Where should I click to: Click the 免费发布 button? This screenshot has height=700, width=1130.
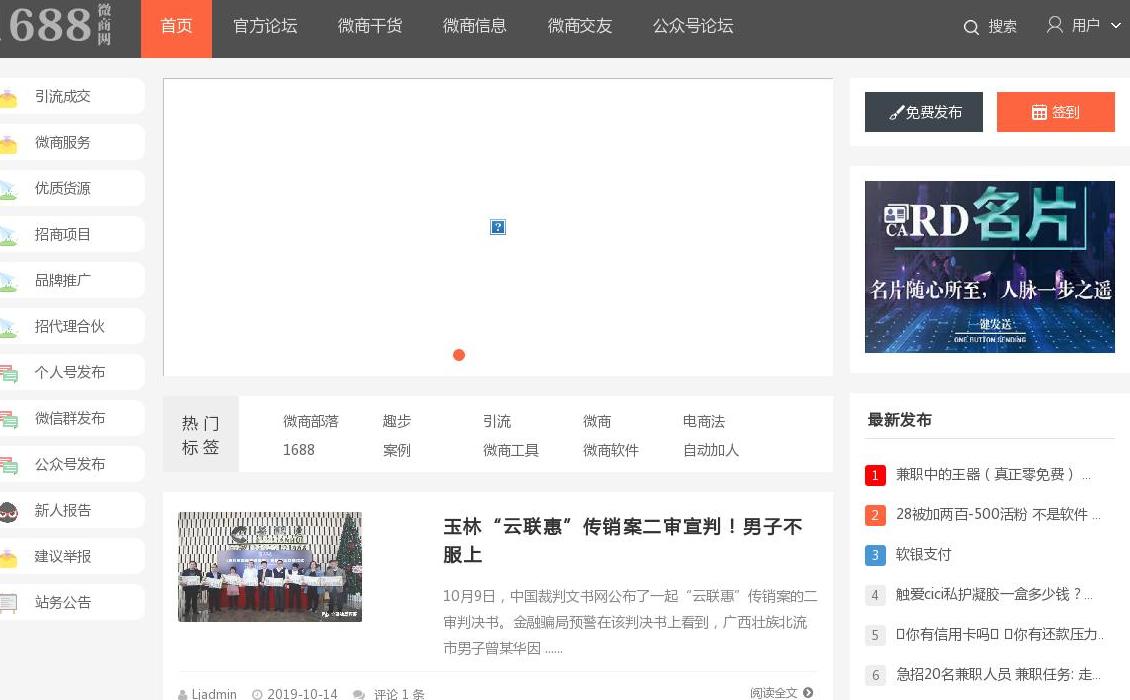(x=924, y=112)
